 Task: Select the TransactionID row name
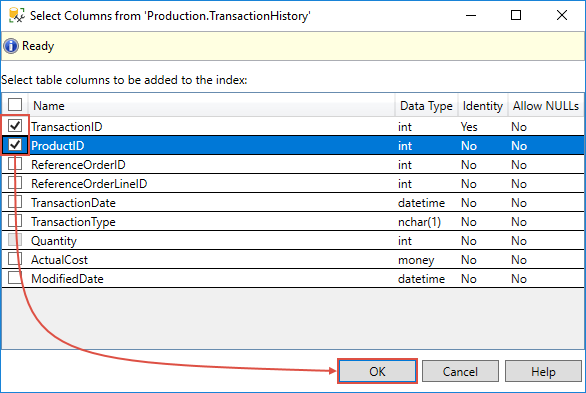(67, 127)
